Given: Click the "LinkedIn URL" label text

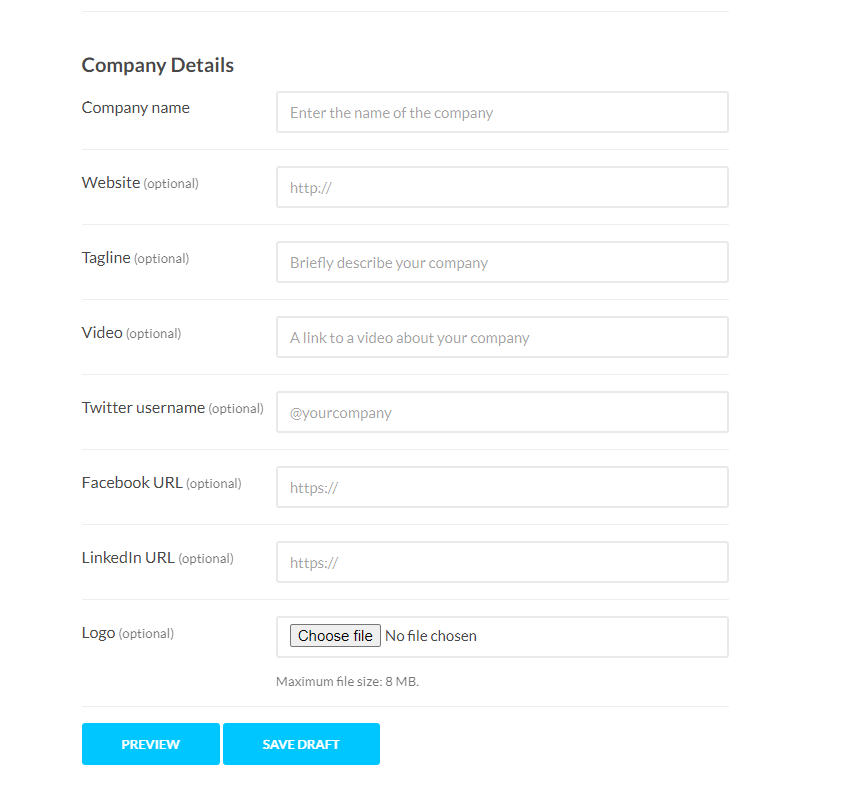Looking at the screenshot, I should point(128,558).
